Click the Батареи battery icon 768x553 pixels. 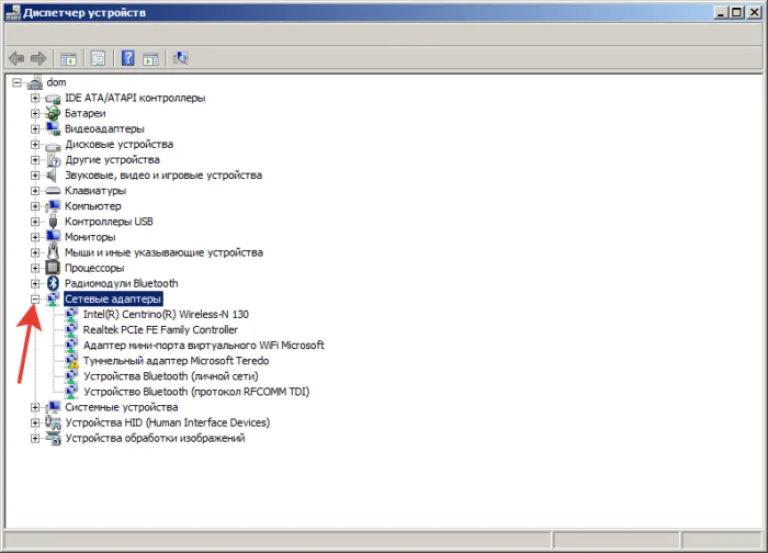pyautogui.click(x=53, y=114)
